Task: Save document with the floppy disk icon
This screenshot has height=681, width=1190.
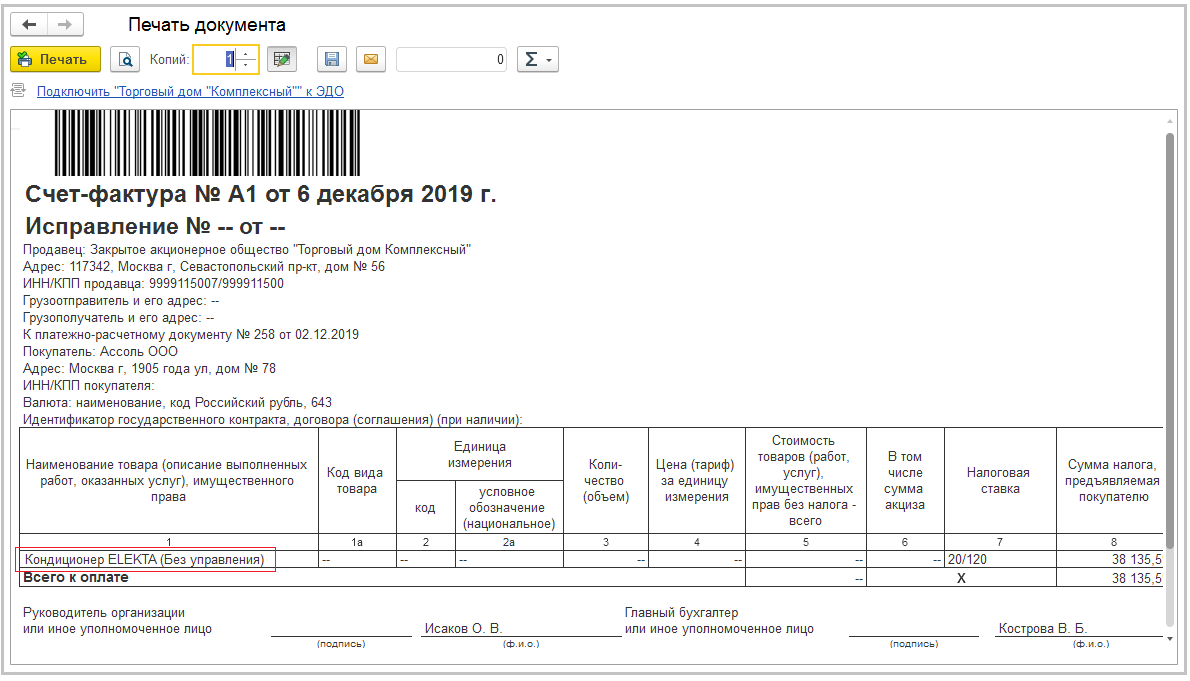Action: pos(332,59)
